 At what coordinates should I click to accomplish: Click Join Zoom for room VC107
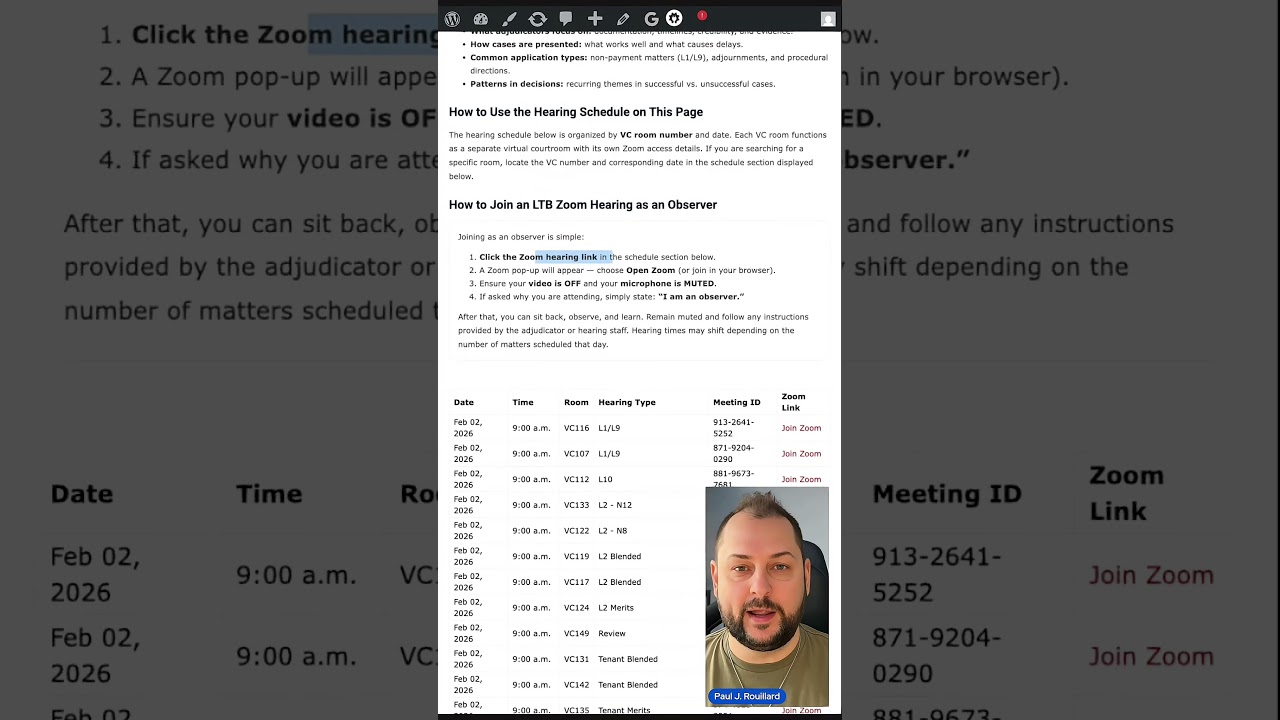[x=801, y=454]
